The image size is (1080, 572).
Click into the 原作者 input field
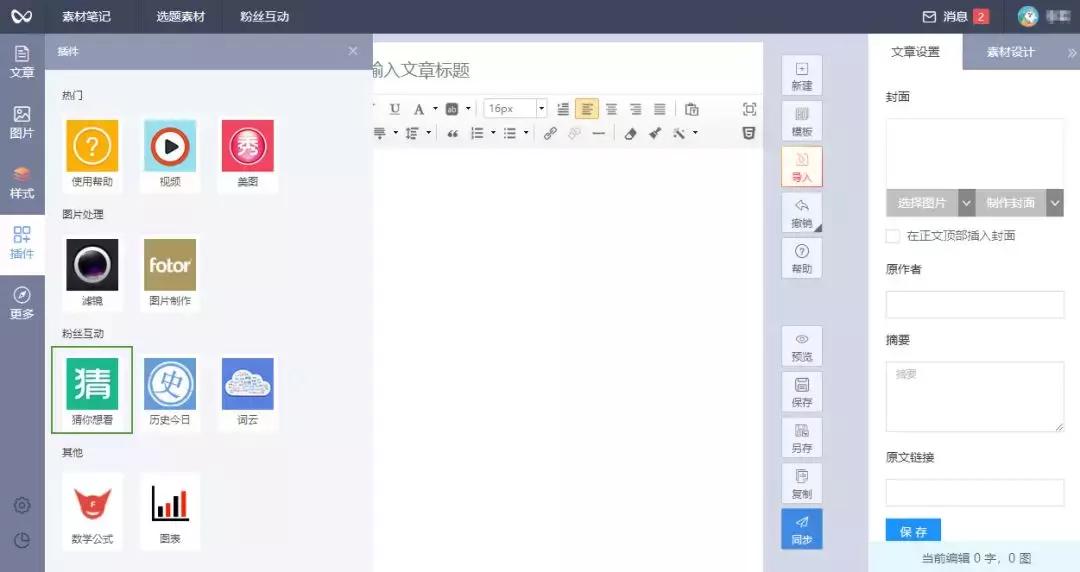(x=975, y=304)
